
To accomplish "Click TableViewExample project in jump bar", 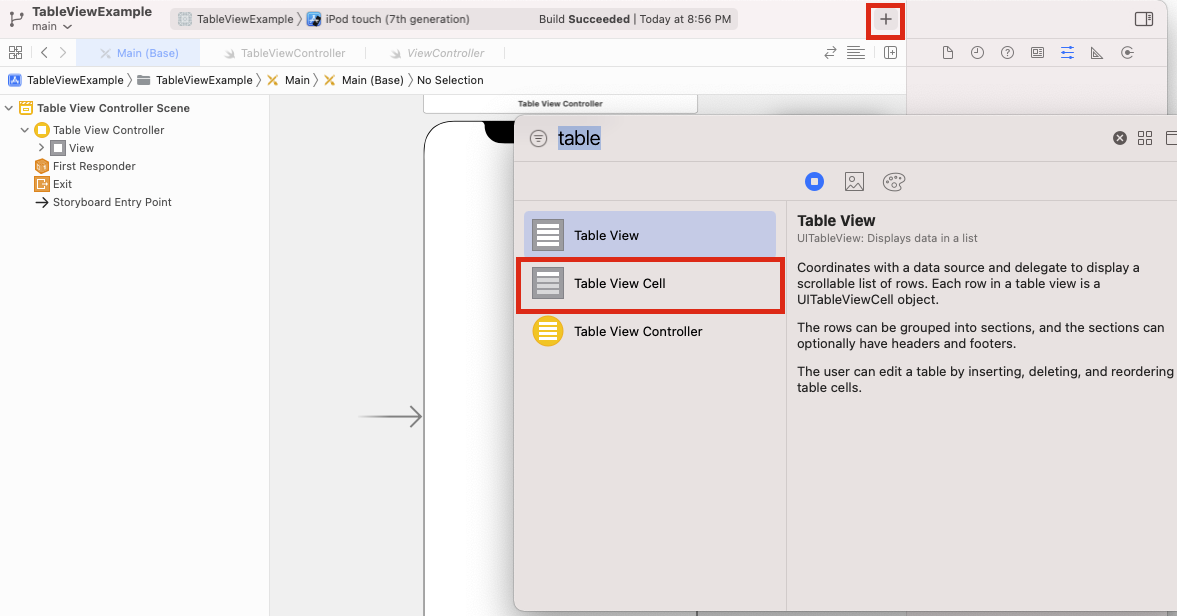I will 65,80.
